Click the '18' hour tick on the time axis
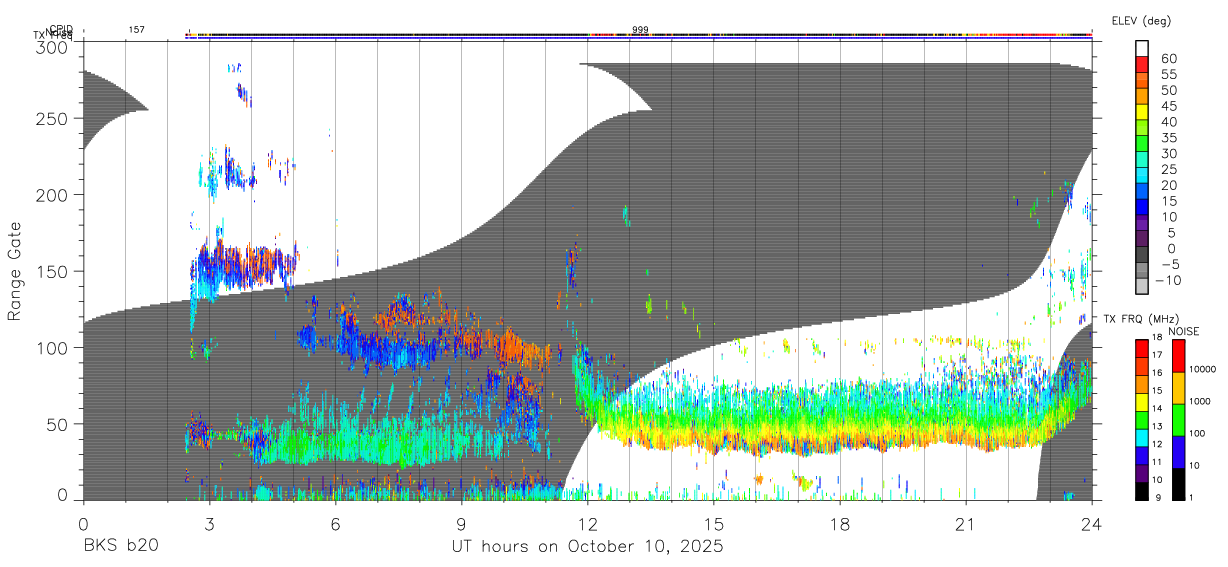 click(840, 524)
